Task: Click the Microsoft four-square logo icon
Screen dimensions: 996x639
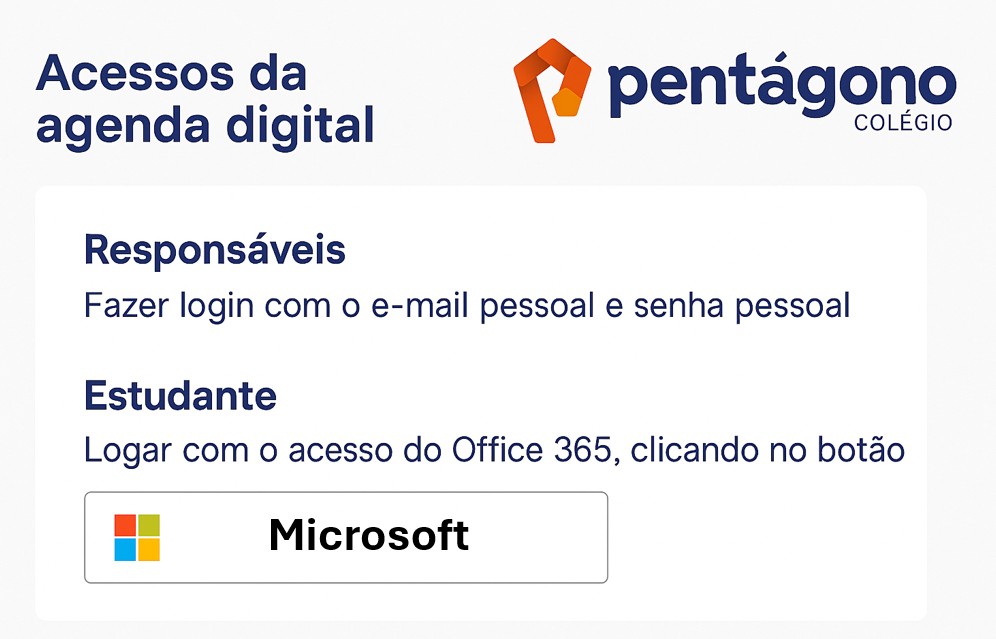Action: tap(137, 538)
